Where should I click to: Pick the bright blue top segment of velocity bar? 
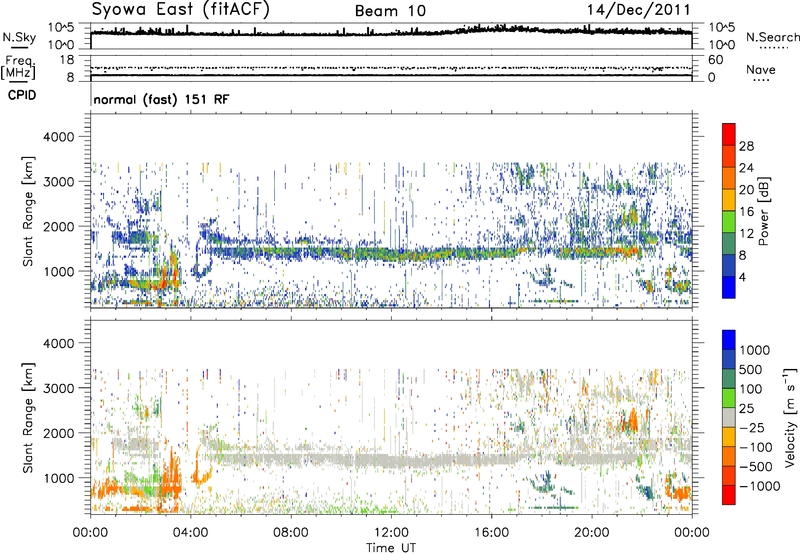(x=729, y=340)
